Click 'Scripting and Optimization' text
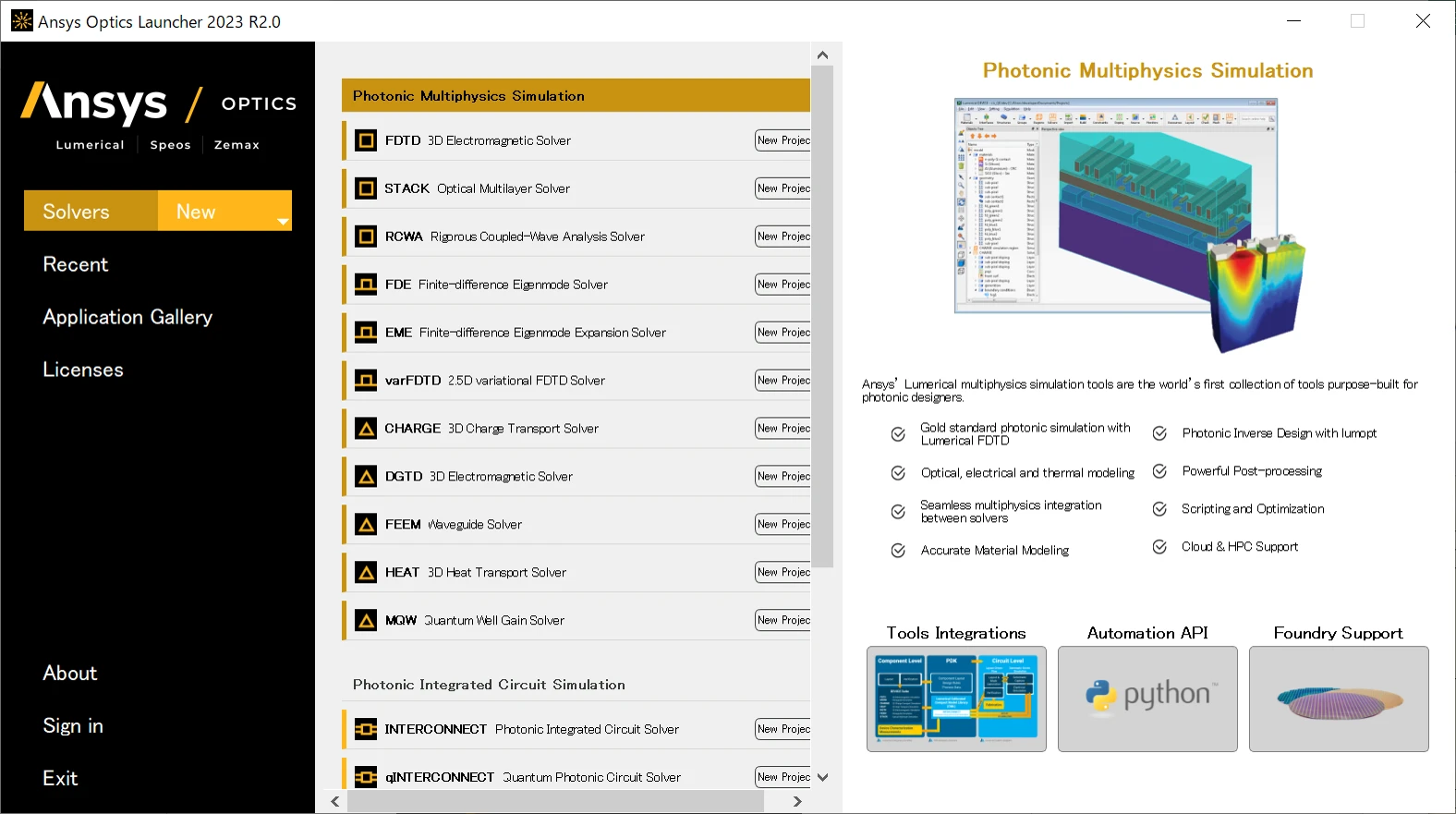1456x814 pixels. pyautogui.click(x=1253, y=509)
